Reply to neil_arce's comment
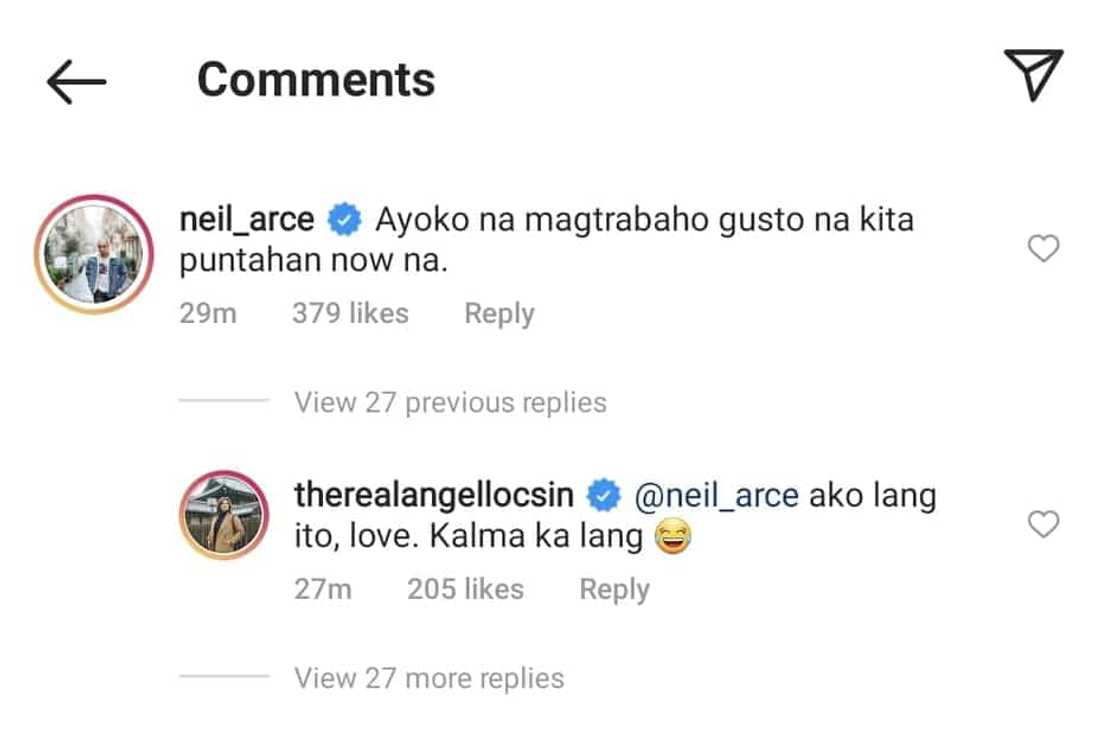This screenshot has width=1120, height=738. (x=499, y=314)
